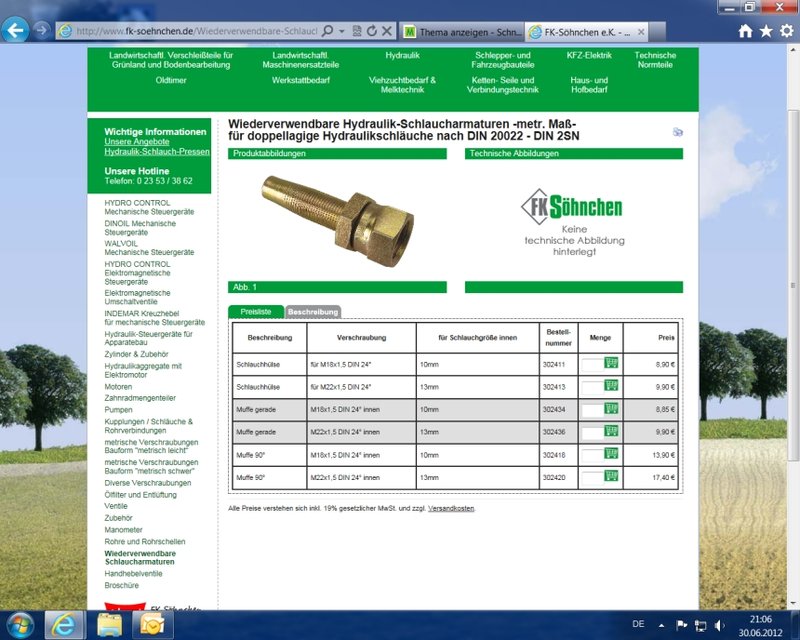The image size is (800, 640).
Task: Expand address bar dropdown arrow
Action: click(342, 32)
